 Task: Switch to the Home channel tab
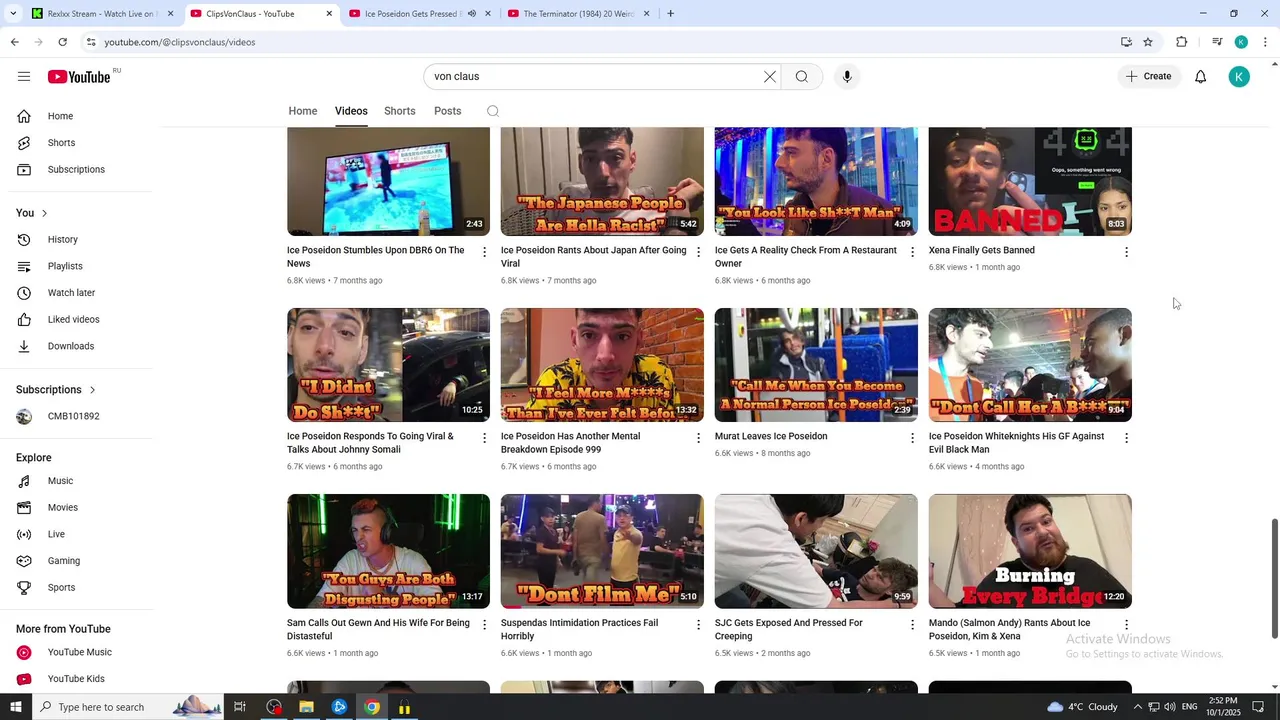(303, 111)
